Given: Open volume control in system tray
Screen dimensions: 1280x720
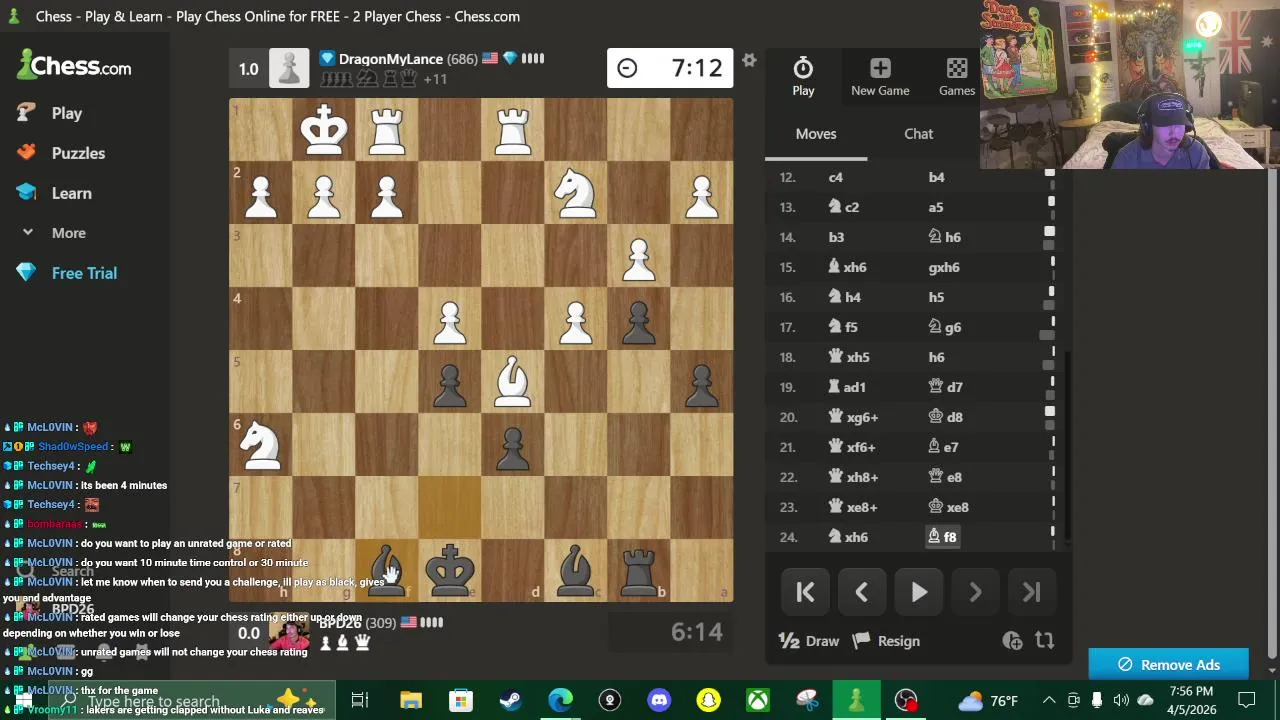Looking at the screenshot, I should tap(1121, 700).
